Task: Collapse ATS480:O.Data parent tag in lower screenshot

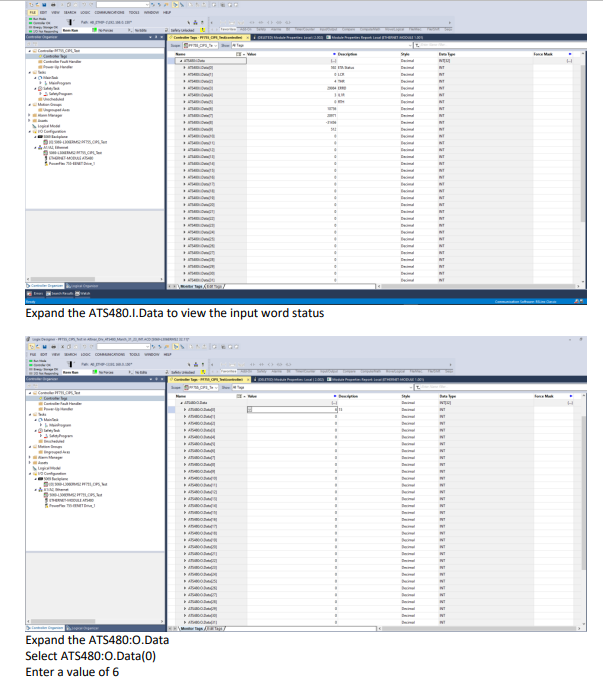Action: [181, 403]
